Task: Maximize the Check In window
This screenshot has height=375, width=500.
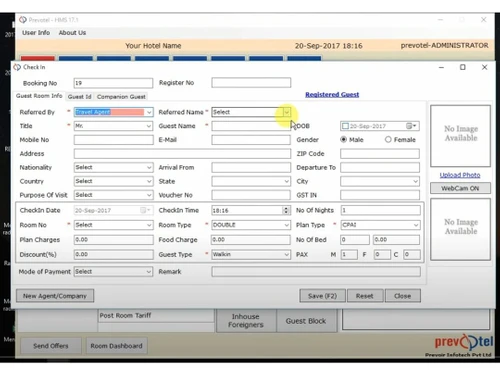Action: click(x=463, y=67)
